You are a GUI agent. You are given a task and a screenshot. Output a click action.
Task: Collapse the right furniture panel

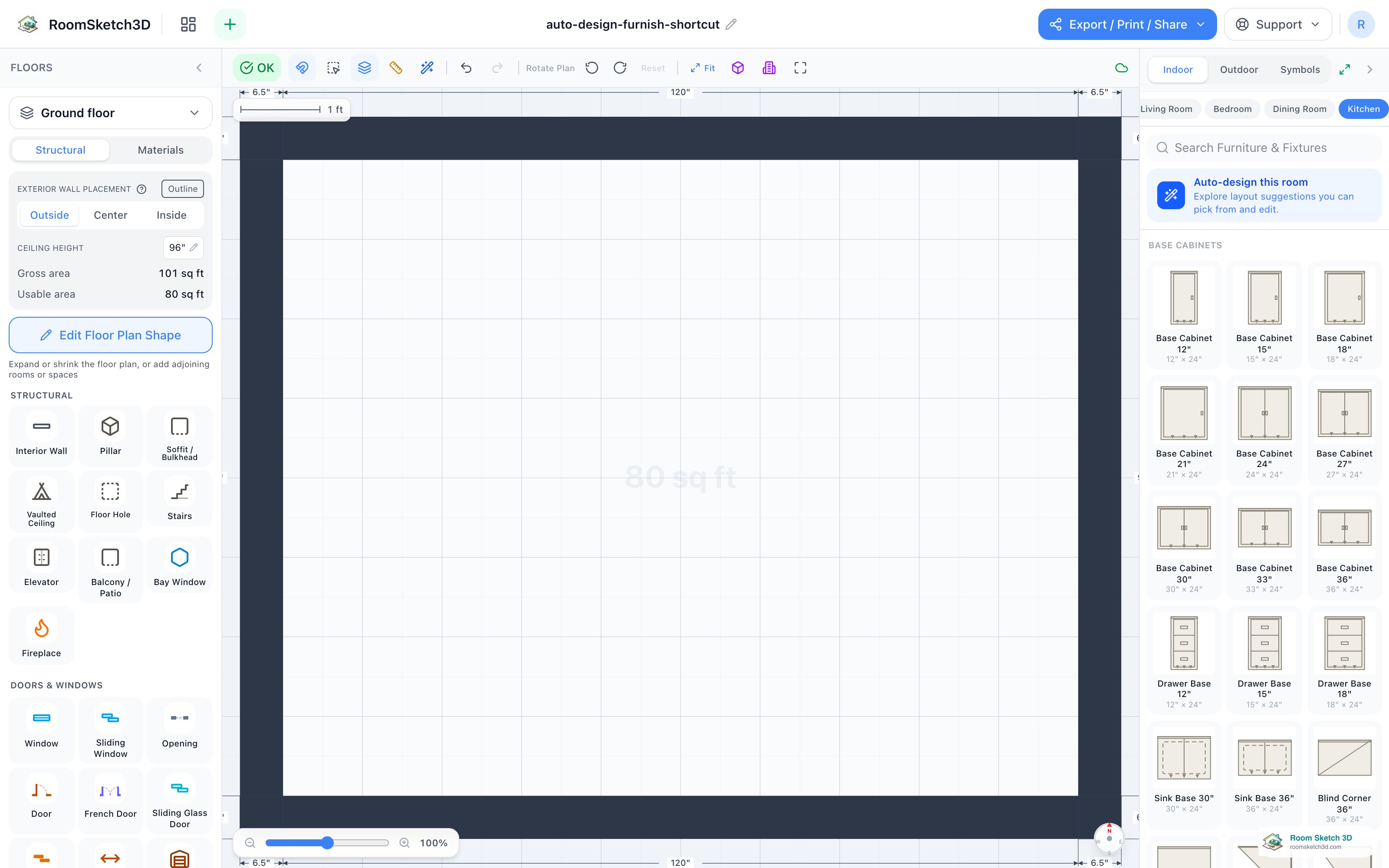click(1370, 69)
